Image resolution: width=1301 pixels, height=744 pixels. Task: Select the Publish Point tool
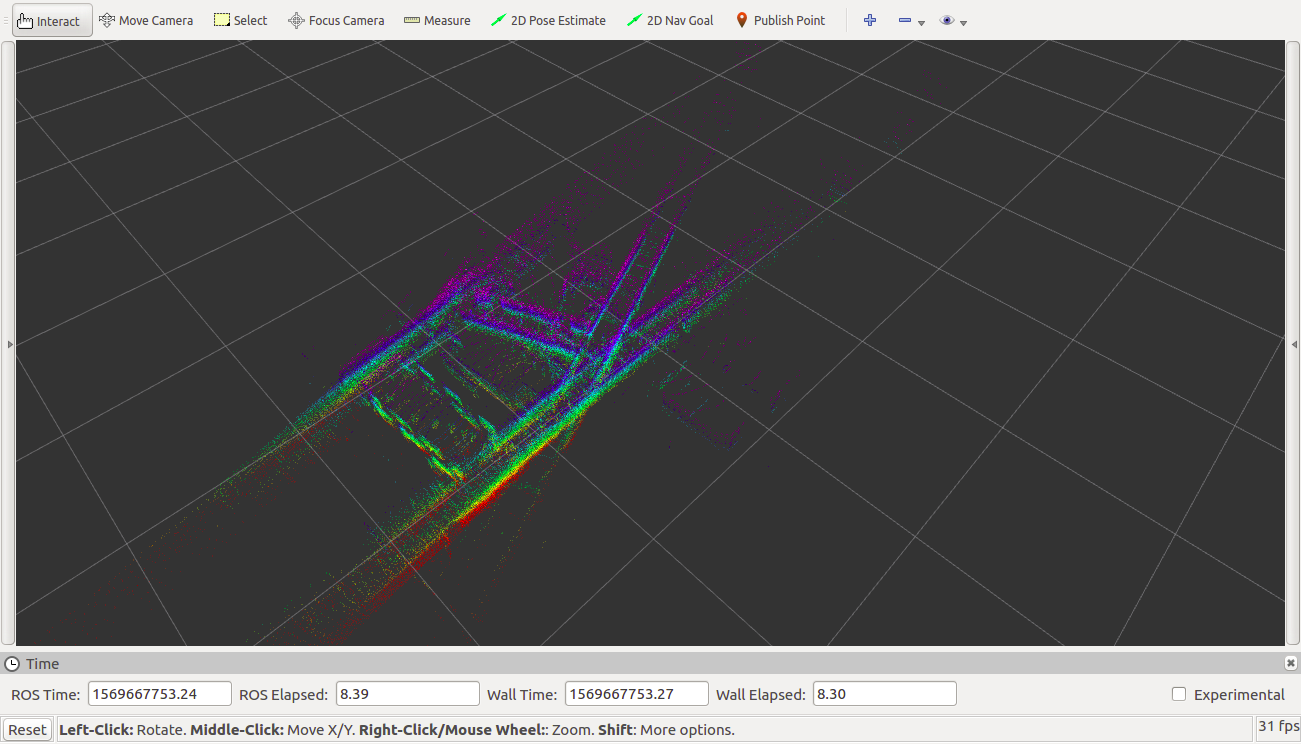[780, 19]
